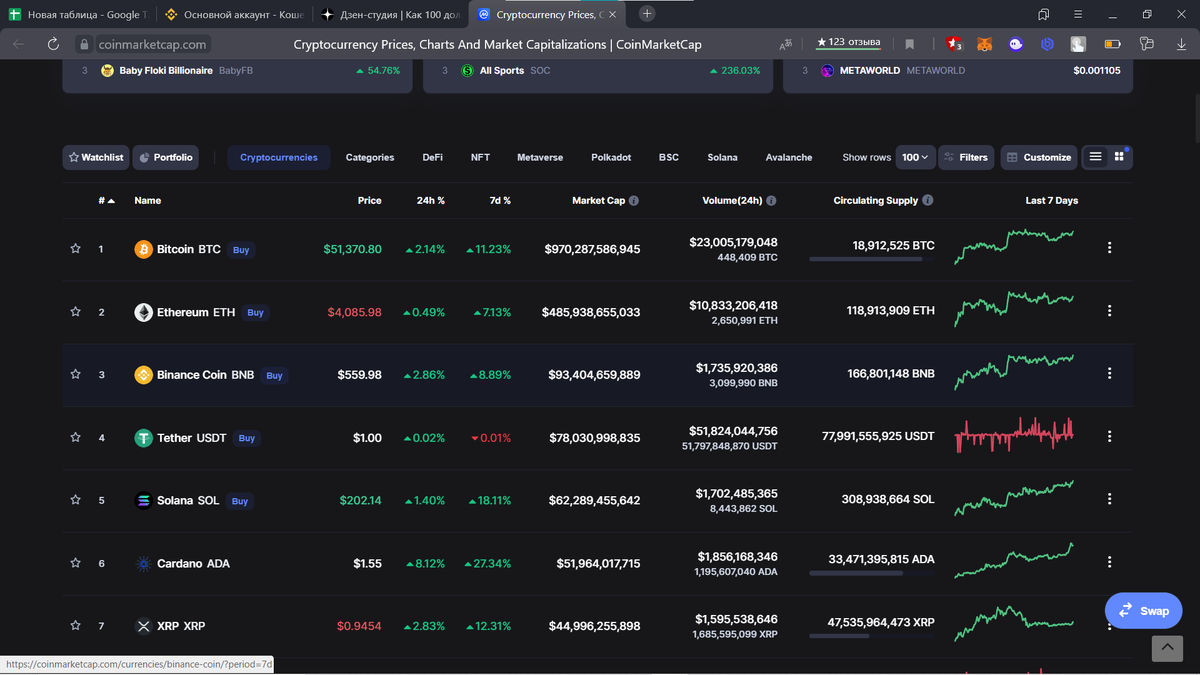Switch to list view layout
Image resolution: width=1200 pixels, height=675 pixels.
tap(1096, 157)
